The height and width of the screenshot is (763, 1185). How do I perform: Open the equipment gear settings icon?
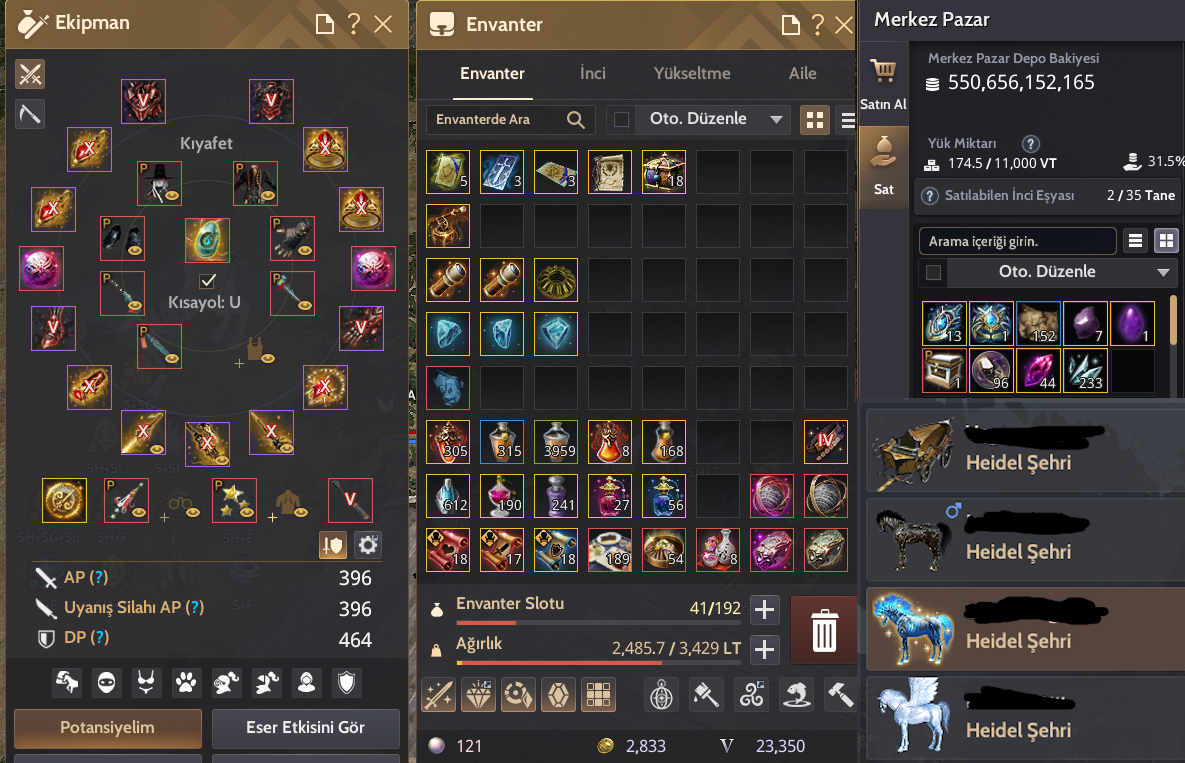[368, 545]
